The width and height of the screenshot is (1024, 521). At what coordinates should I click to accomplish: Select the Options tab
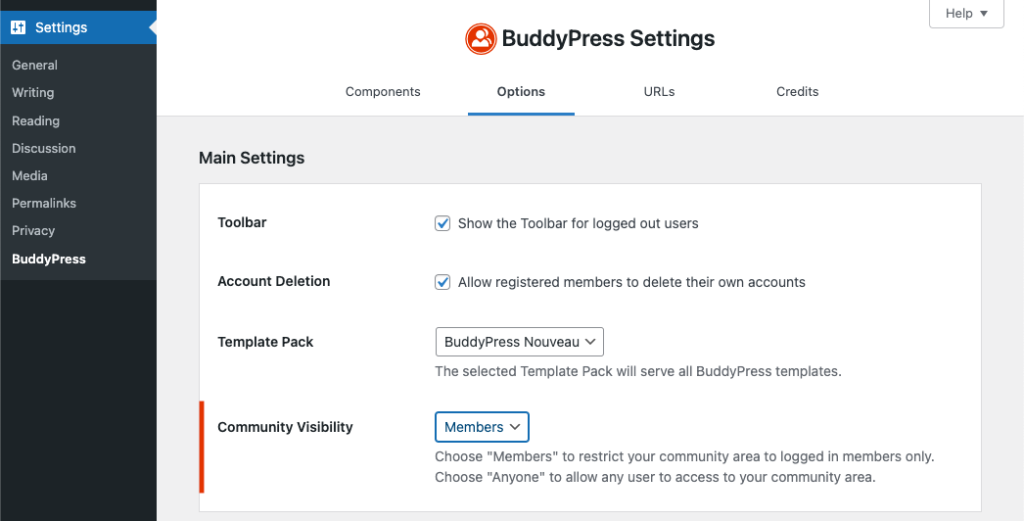(x=521, y=92)
